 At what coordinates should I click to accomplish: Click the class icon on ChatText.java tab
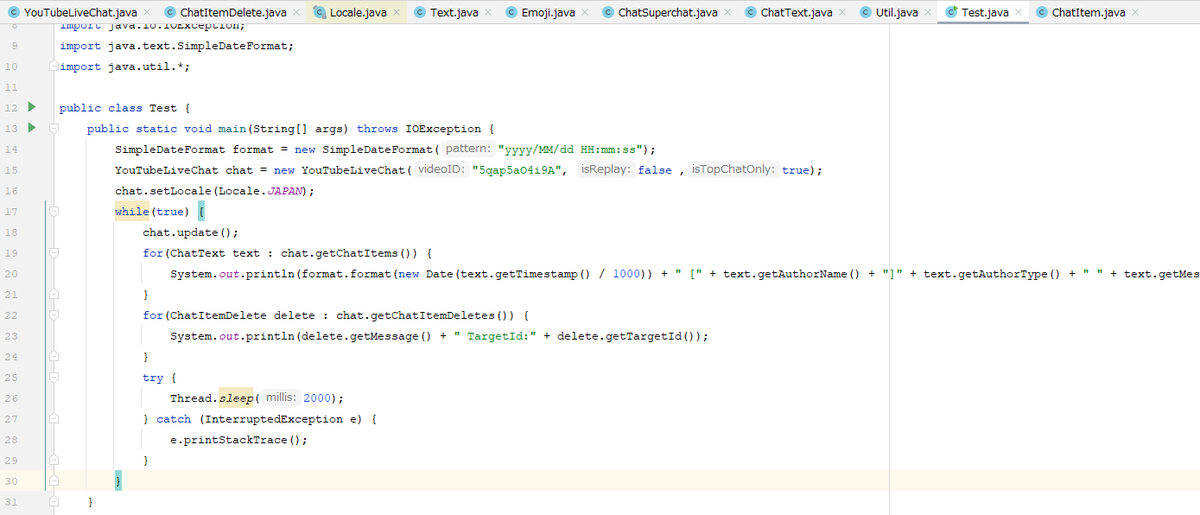point(751,12)
